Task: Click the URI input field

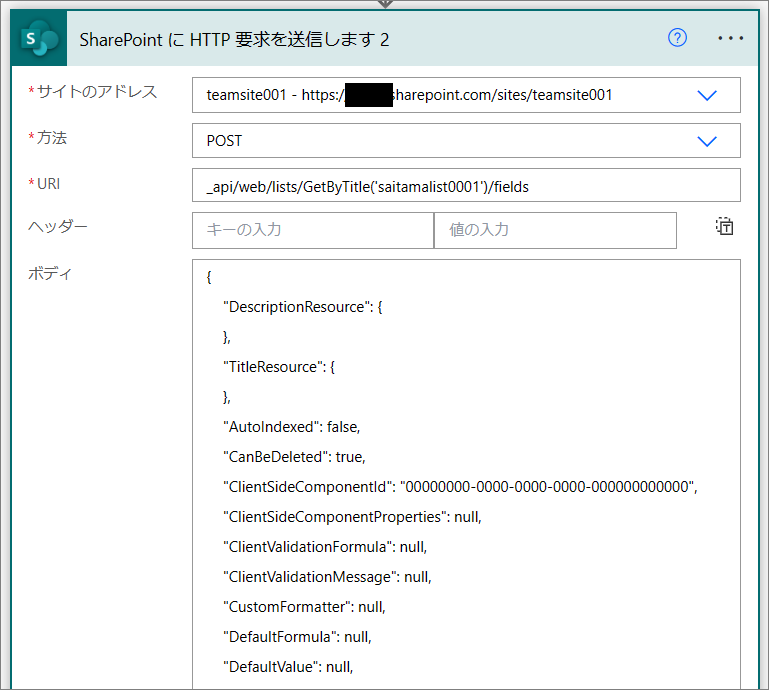Action: 466,185
